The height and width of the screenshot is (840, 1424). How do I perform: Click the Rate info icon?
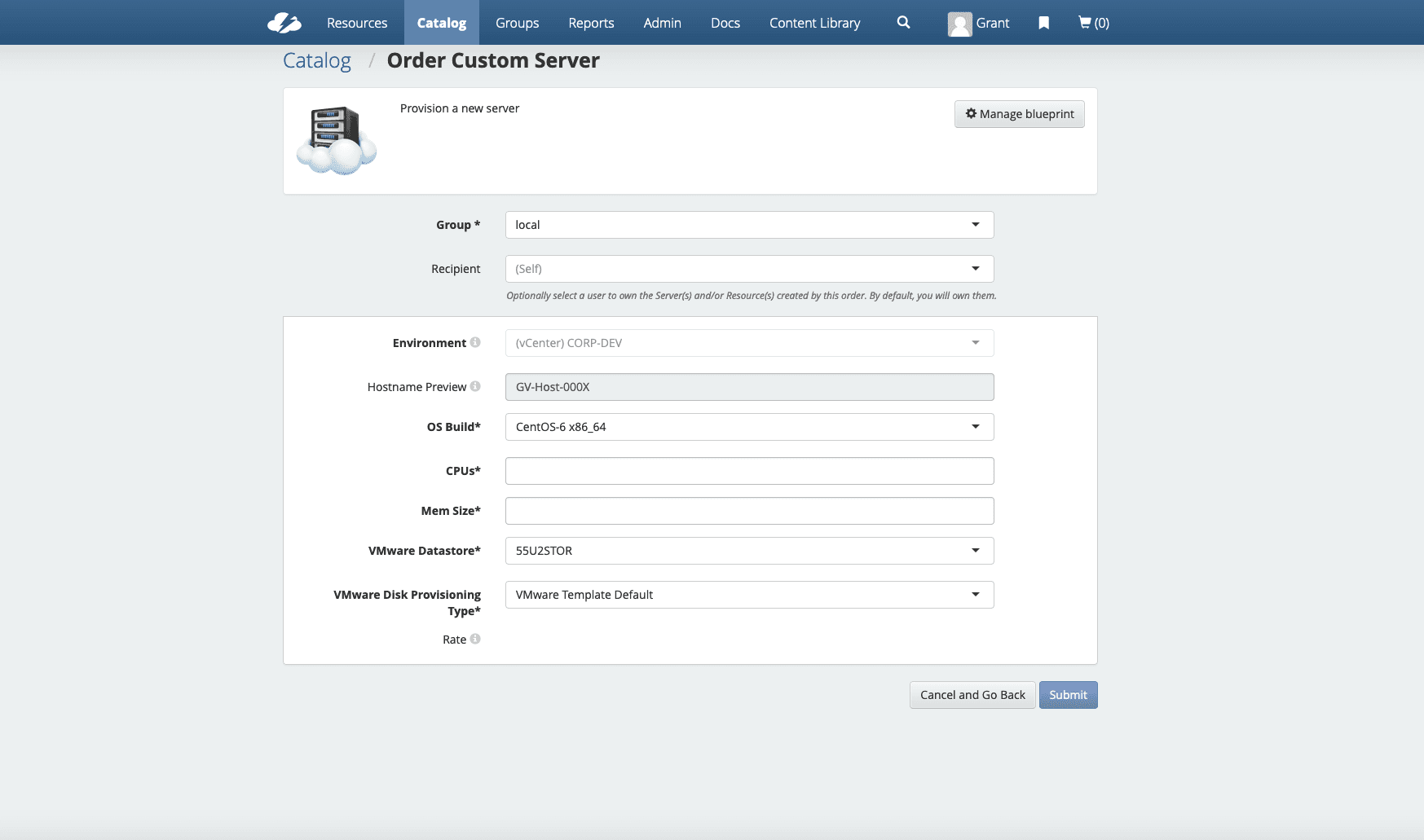[x=475, y=639]
